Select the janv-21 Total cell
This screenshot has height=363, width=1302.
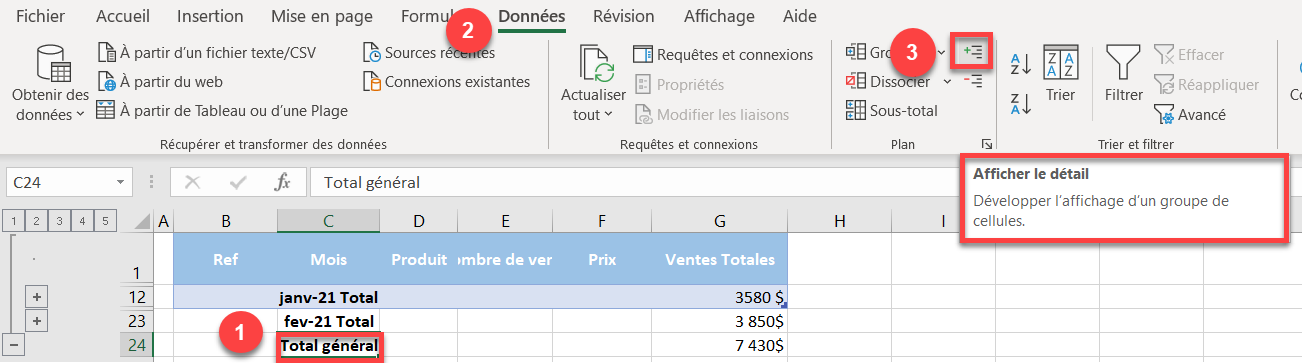(x=328, y=297)
